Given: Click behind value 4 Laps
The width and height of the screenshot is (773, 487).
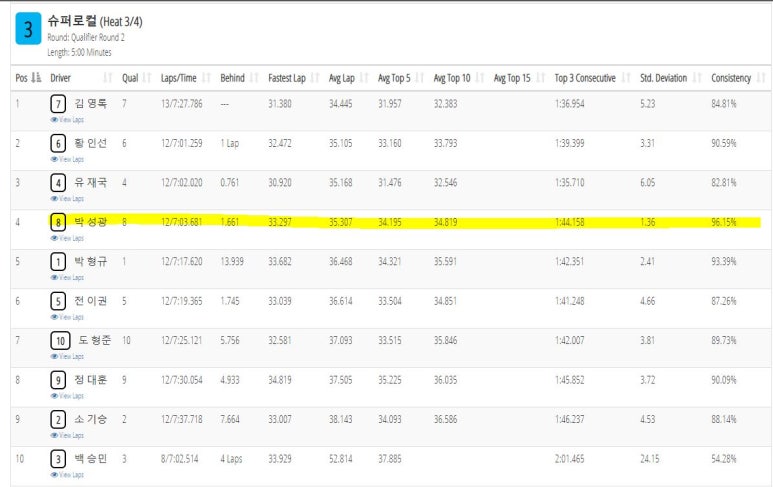Looking at the screenshot, I should [231, 459].
